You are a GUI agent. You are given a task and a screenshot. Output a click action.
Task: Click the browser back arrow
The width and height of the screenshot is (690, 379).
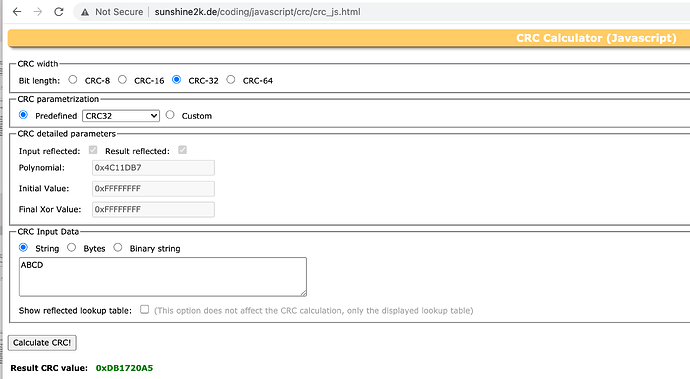coord(17,12)
